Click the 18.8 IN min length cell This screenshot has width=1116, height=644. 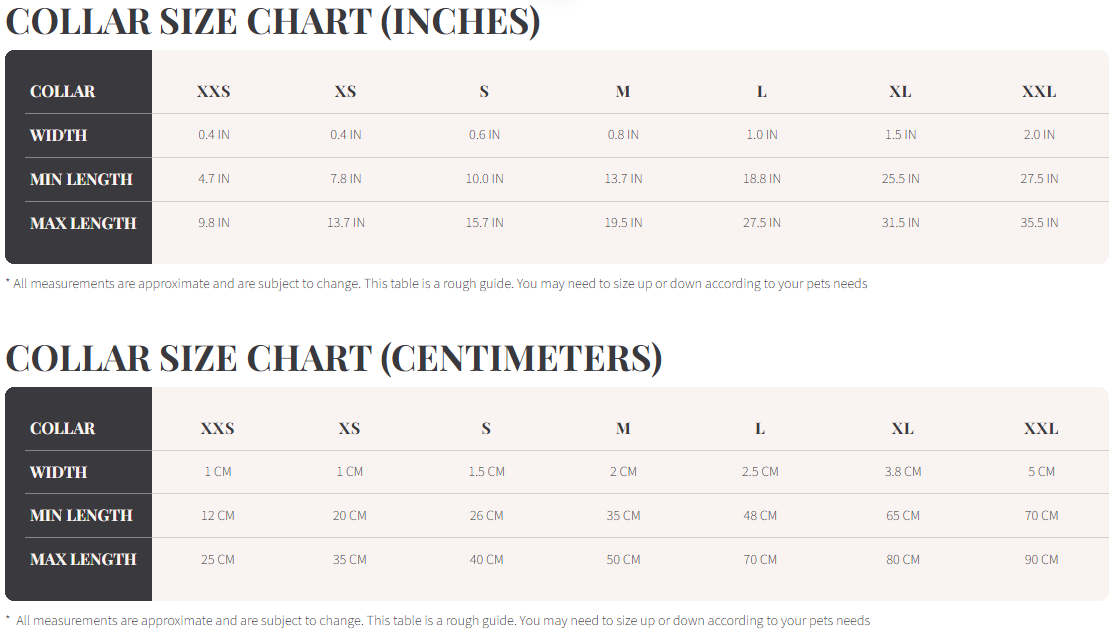click(x=762, y=179)
